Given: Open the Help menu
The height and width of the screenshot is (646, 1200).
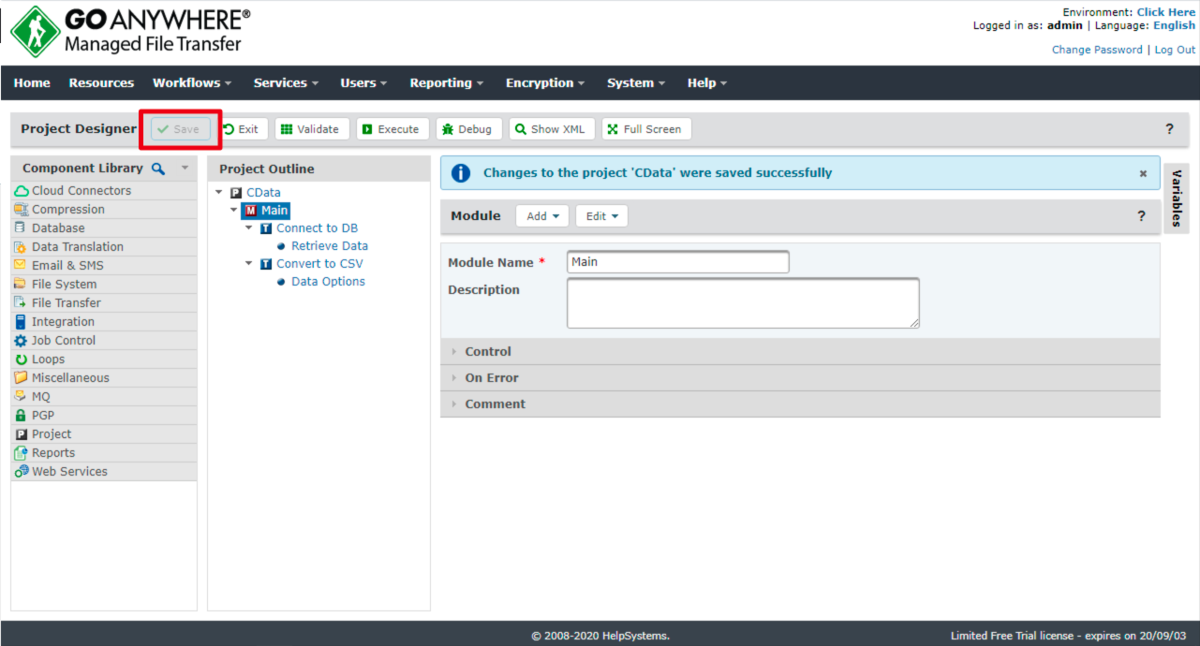Looking at the screenshot, I should click(707, 83).
